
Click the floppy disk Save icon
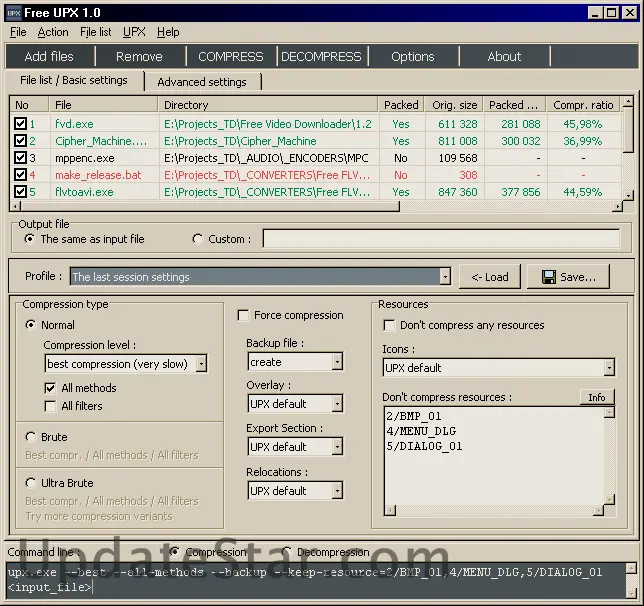[549, 277]
